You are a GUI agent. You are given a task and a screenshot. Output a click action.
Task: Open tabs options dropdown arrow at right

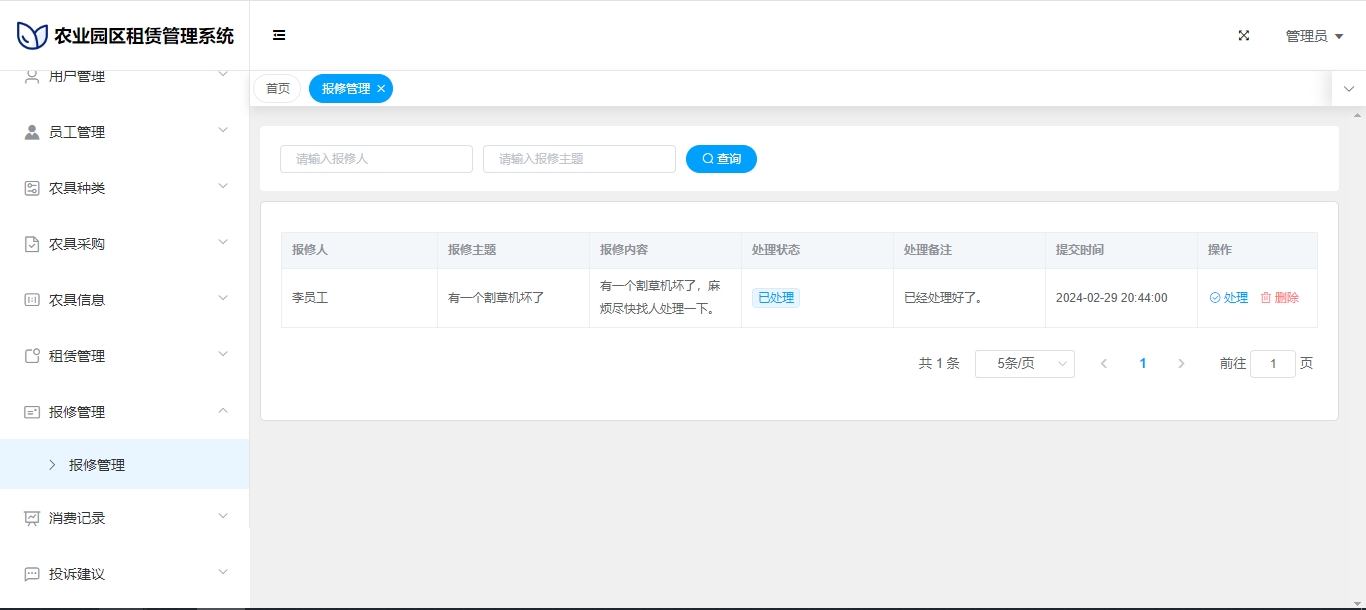1348,89
